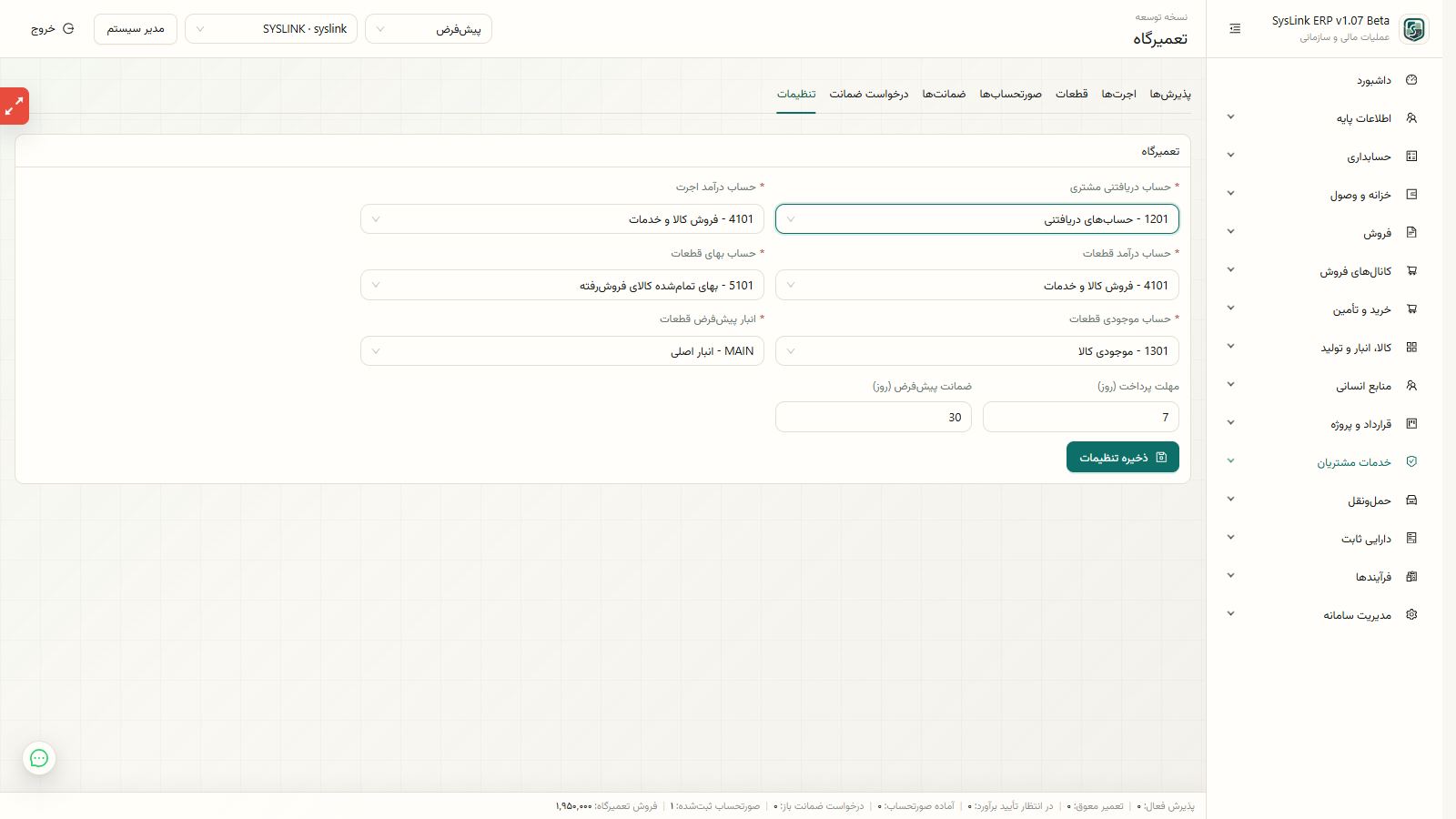
Task: Click the فروش sales document icon
Action: [x=1411, y=233]
